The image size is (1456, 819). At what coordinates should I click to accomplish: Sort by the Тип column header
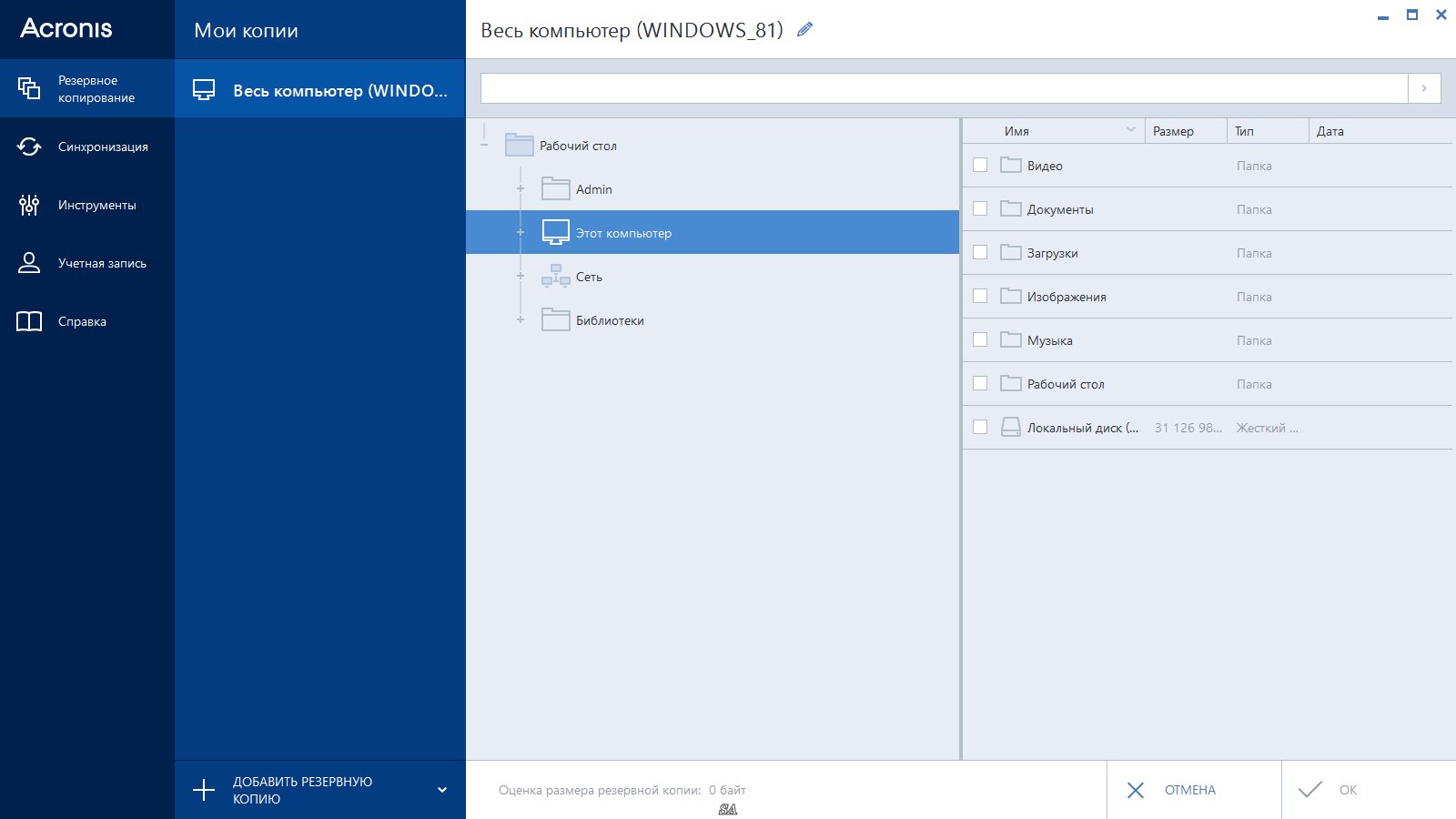tap(1267, 131)
